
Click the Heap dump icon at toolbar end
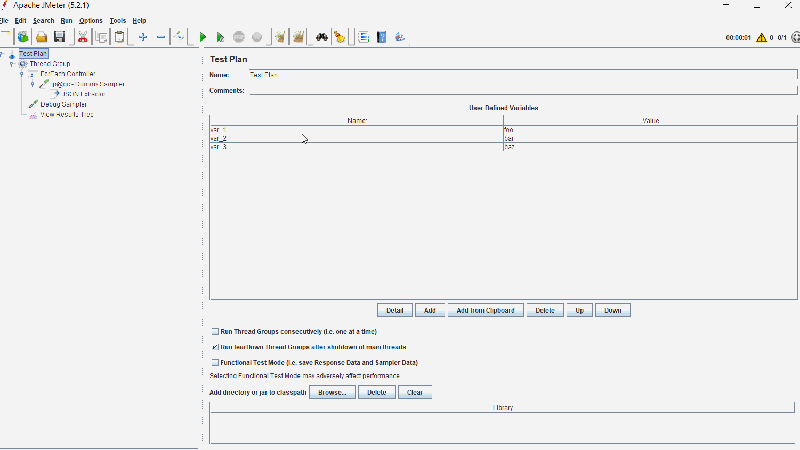[x=400, y=37]
